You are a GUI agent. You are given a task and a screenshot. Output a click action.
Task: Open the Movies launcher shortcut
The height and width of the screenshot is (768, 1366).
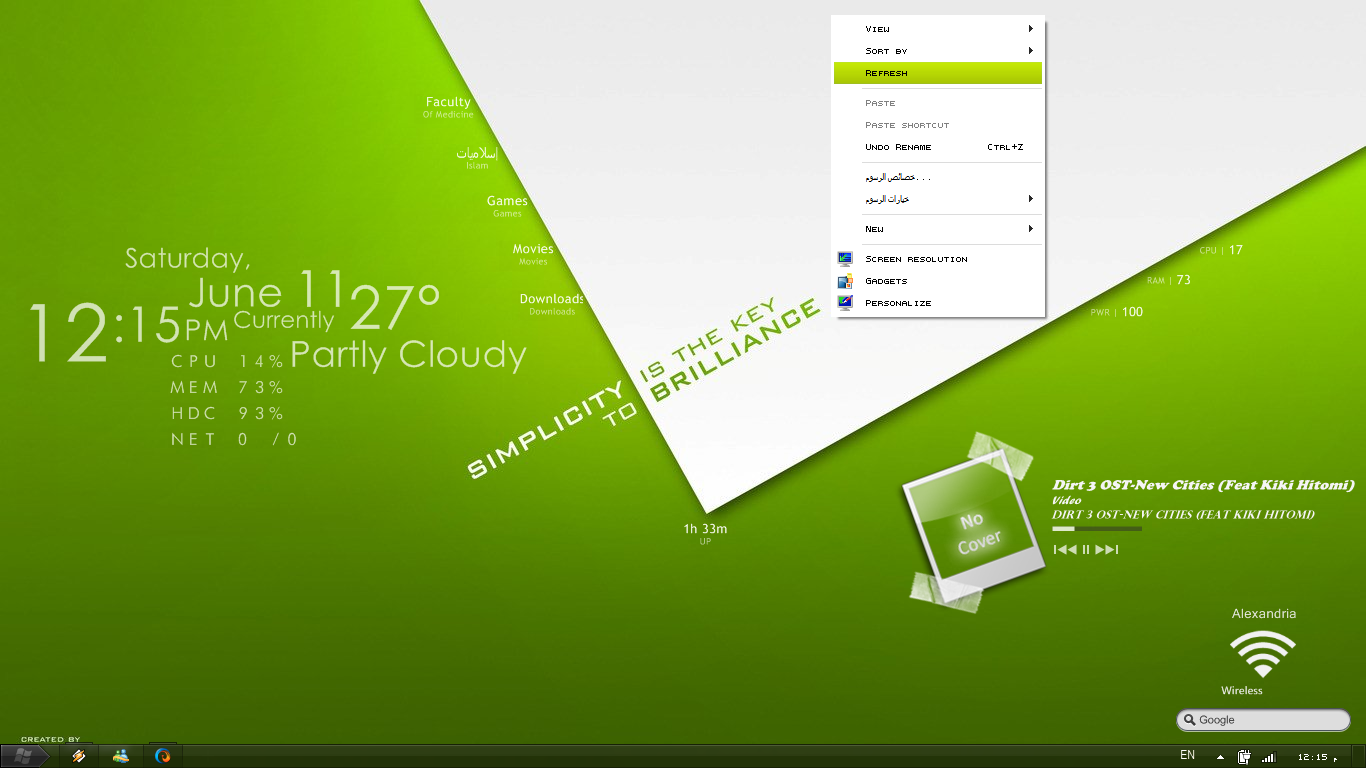533,254
